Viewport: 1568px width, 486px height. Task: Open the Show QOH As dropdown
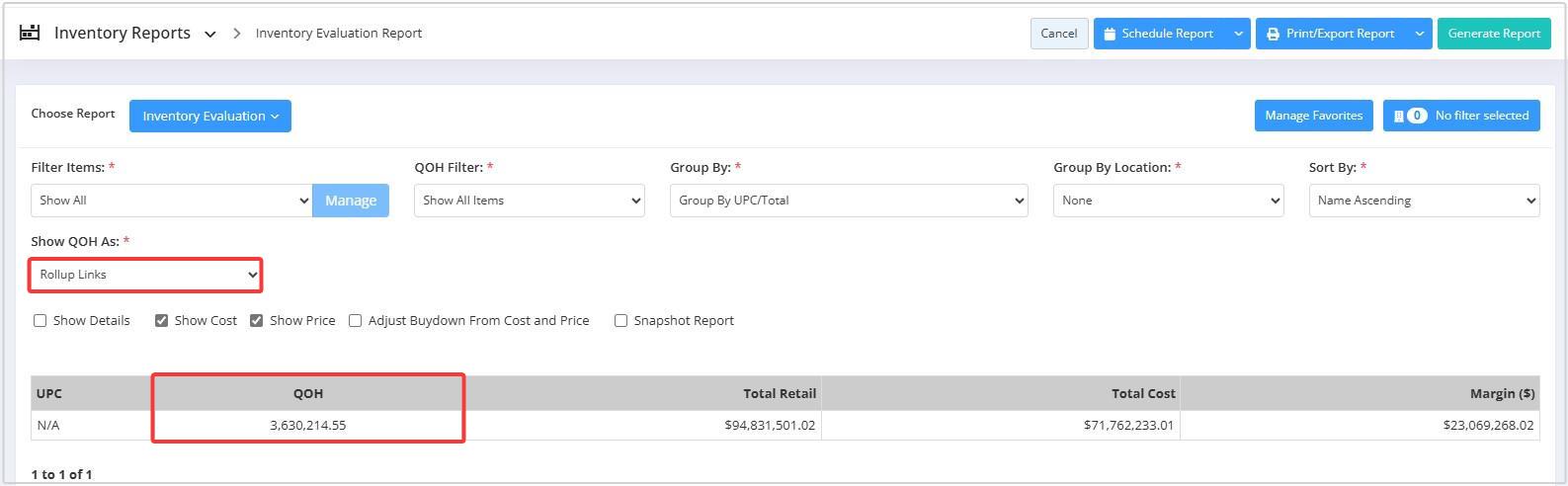[x=145, y=275]
